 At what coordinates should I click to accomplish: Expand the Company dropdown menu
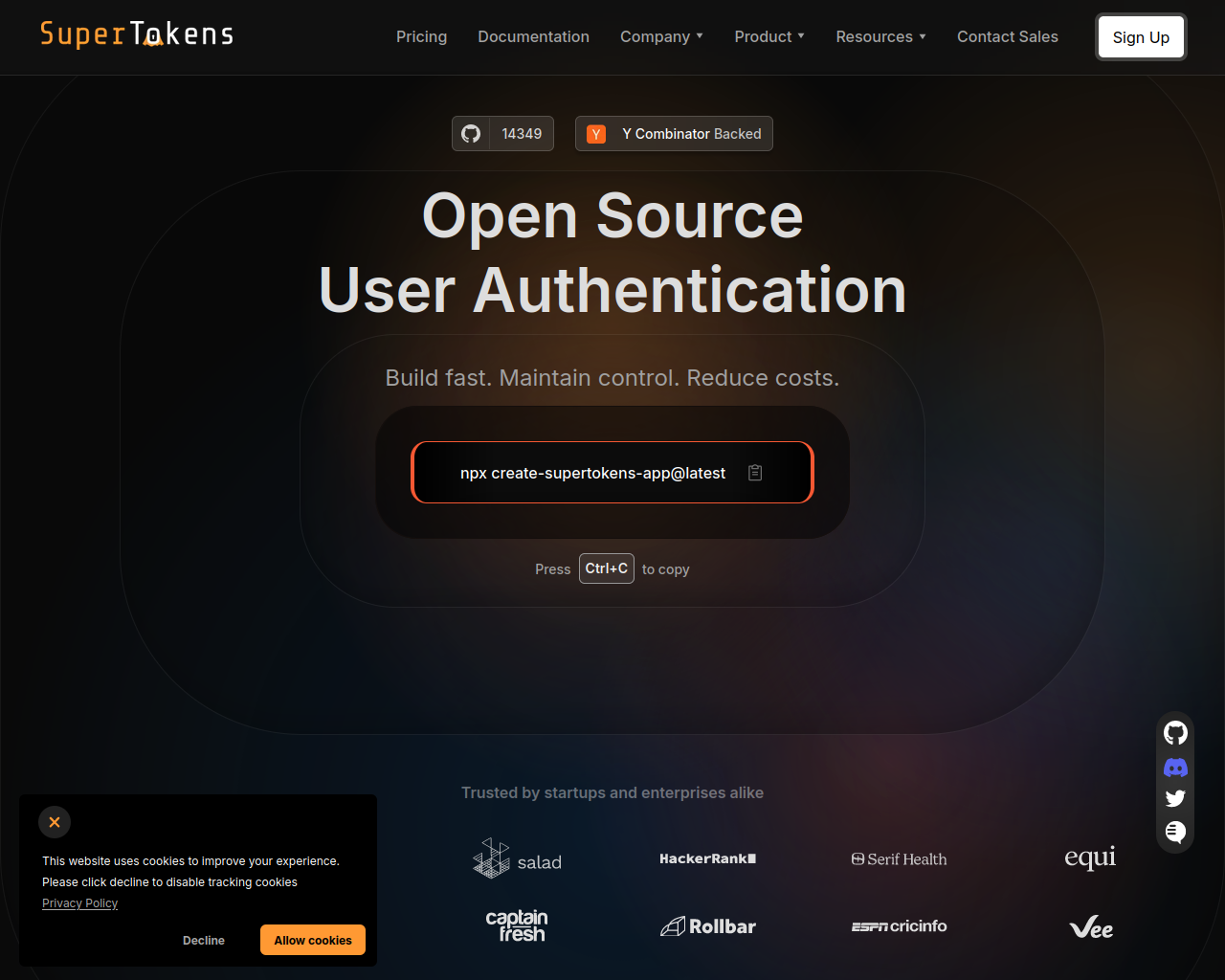pos(661,36)
